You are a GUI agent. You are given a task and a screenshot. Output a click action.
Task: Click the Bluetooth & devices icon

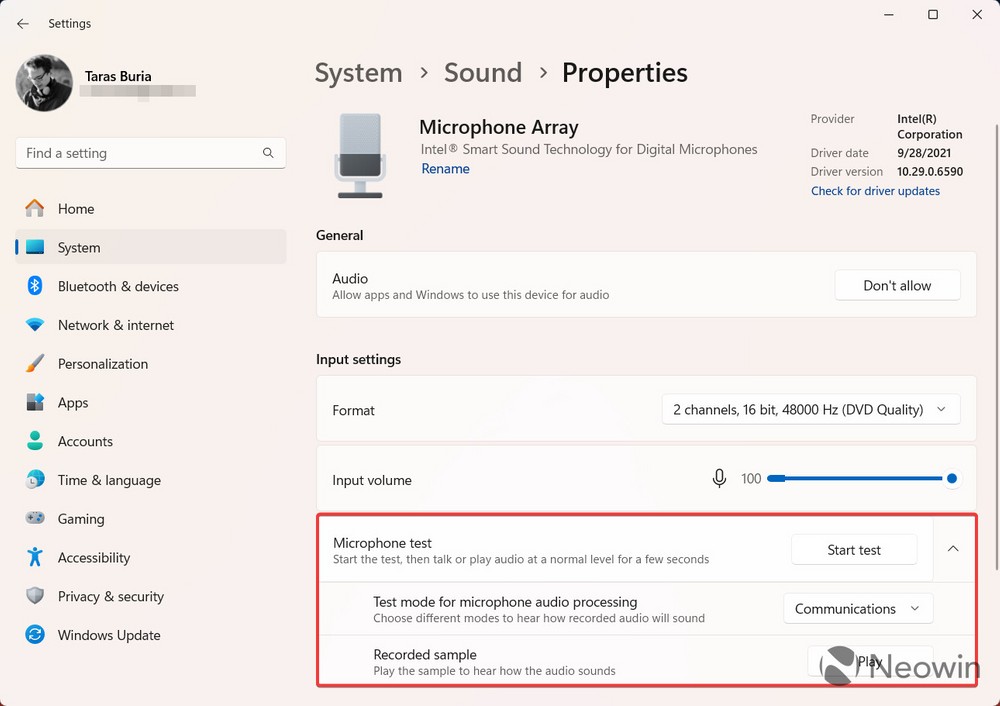(x=35, y=286)
